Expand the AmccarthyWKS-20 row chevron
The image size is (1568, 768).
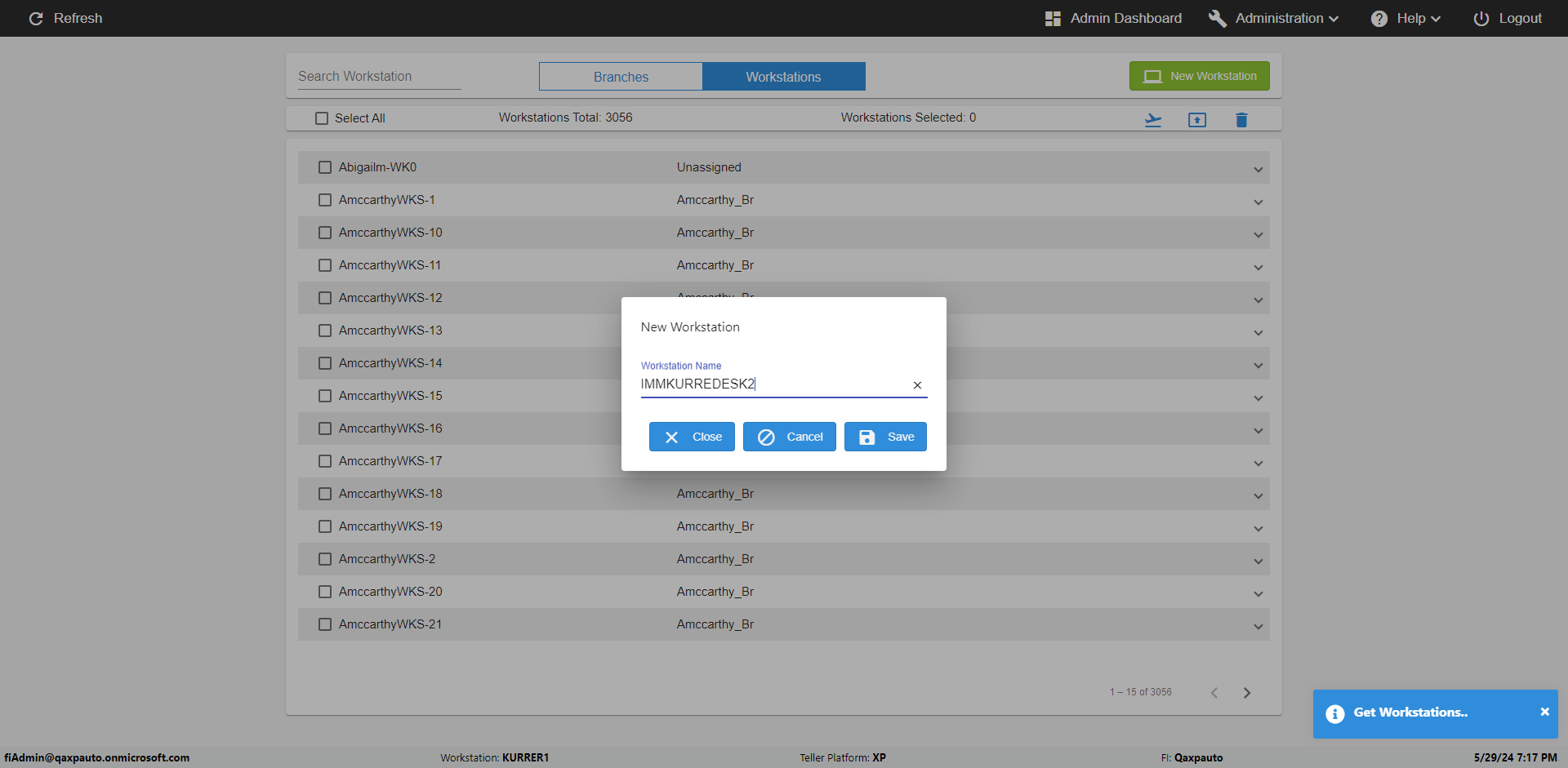pyautogui.click(x=1258, y=594)
